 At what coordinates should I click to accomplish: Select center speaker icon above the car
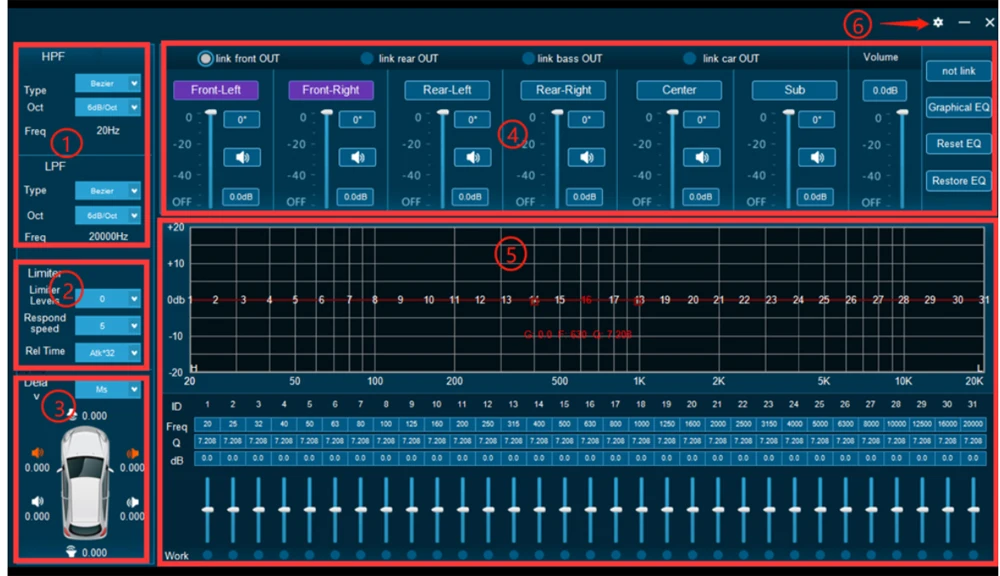pos(73,415)
